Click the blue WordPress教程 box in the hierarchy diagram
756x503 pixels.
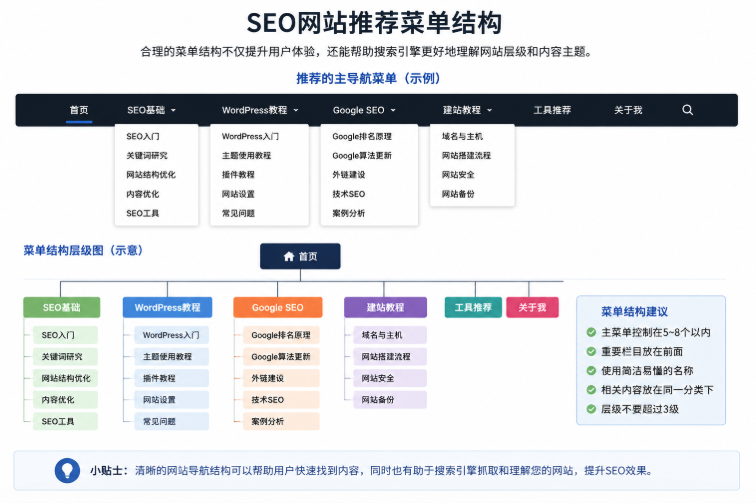(x=167, y=307)
